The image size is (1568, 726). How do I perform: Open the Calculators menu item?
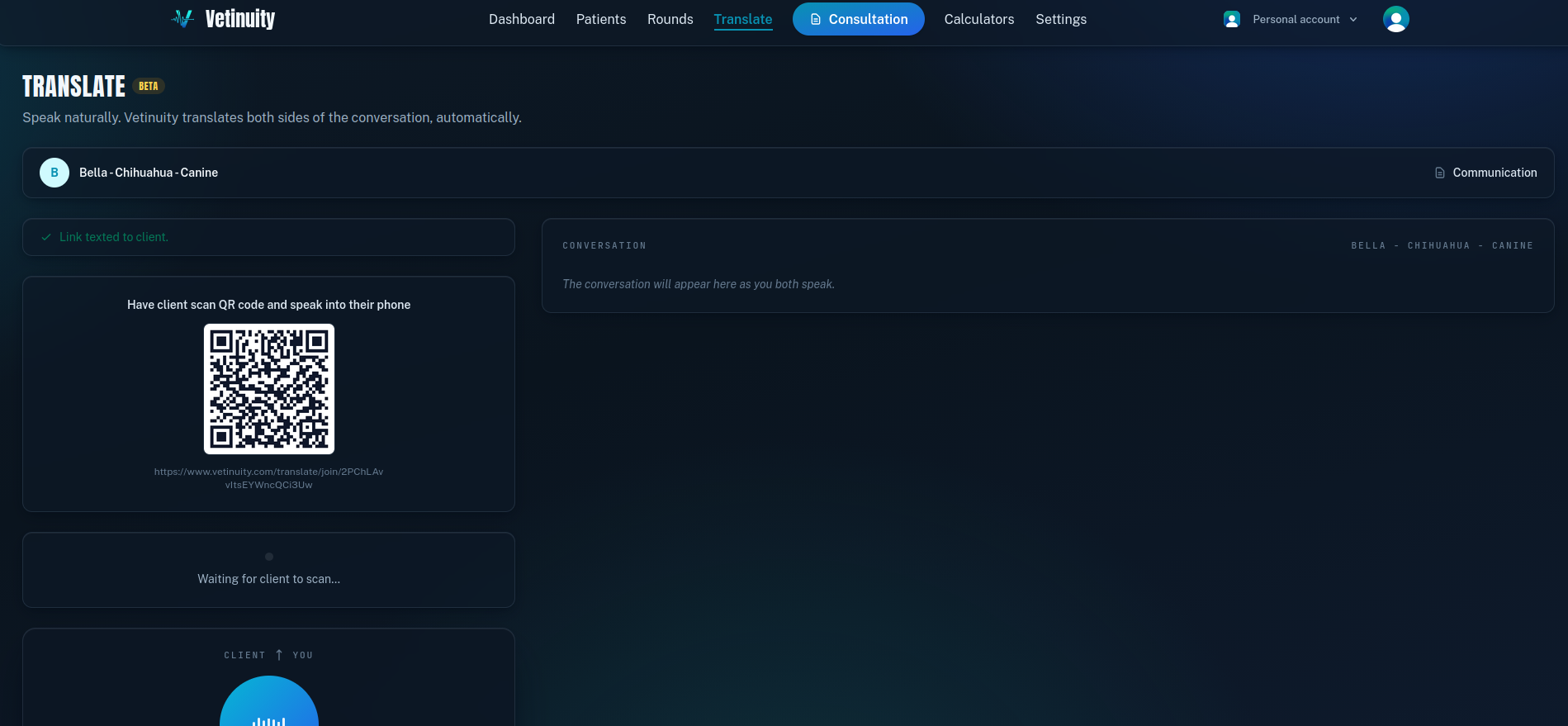pos(979,19)
